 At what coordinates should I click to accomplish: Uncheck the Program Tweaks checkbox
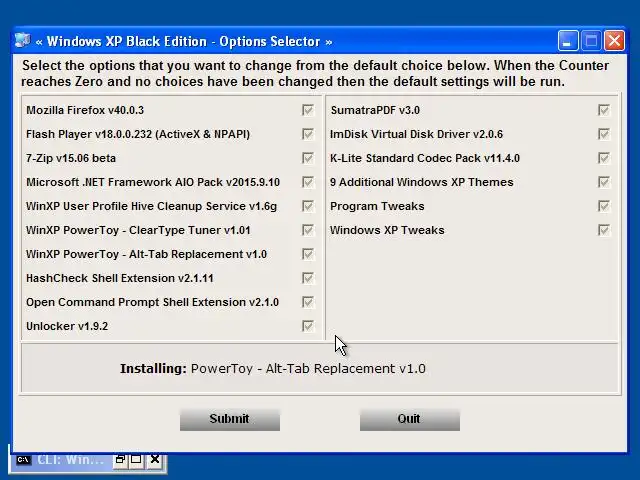pyautogui.click(x=604, y=206)
